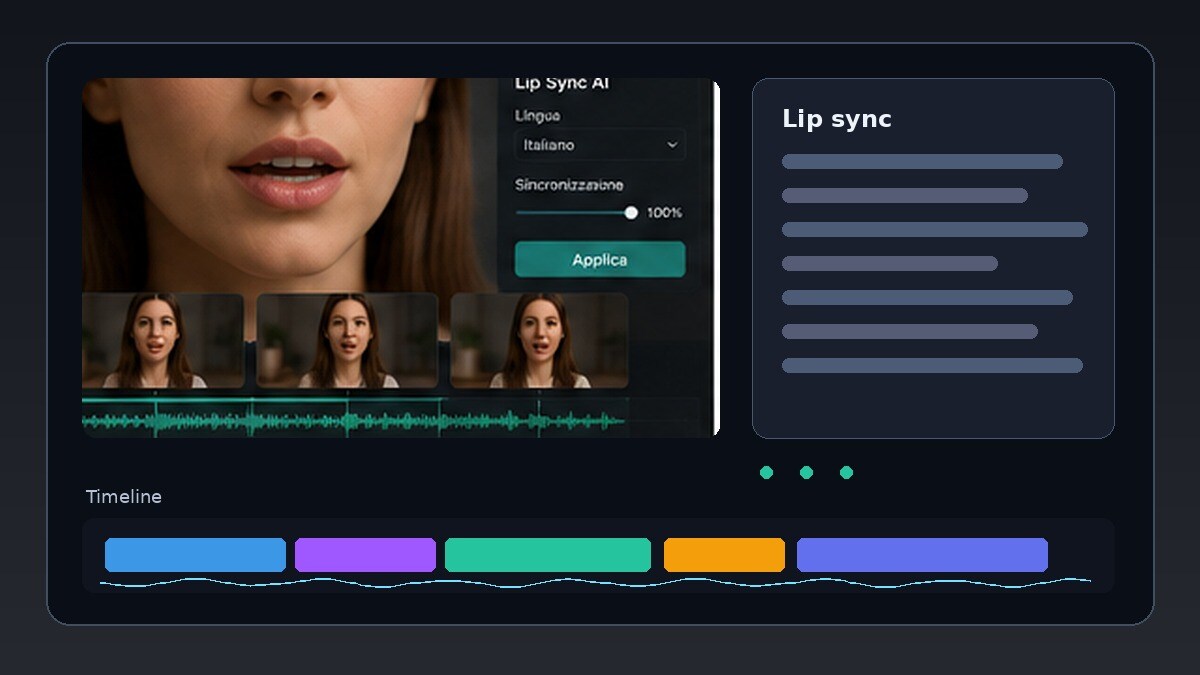
Task: Open the Italiano language dropdown
Action: coord(600,145)
